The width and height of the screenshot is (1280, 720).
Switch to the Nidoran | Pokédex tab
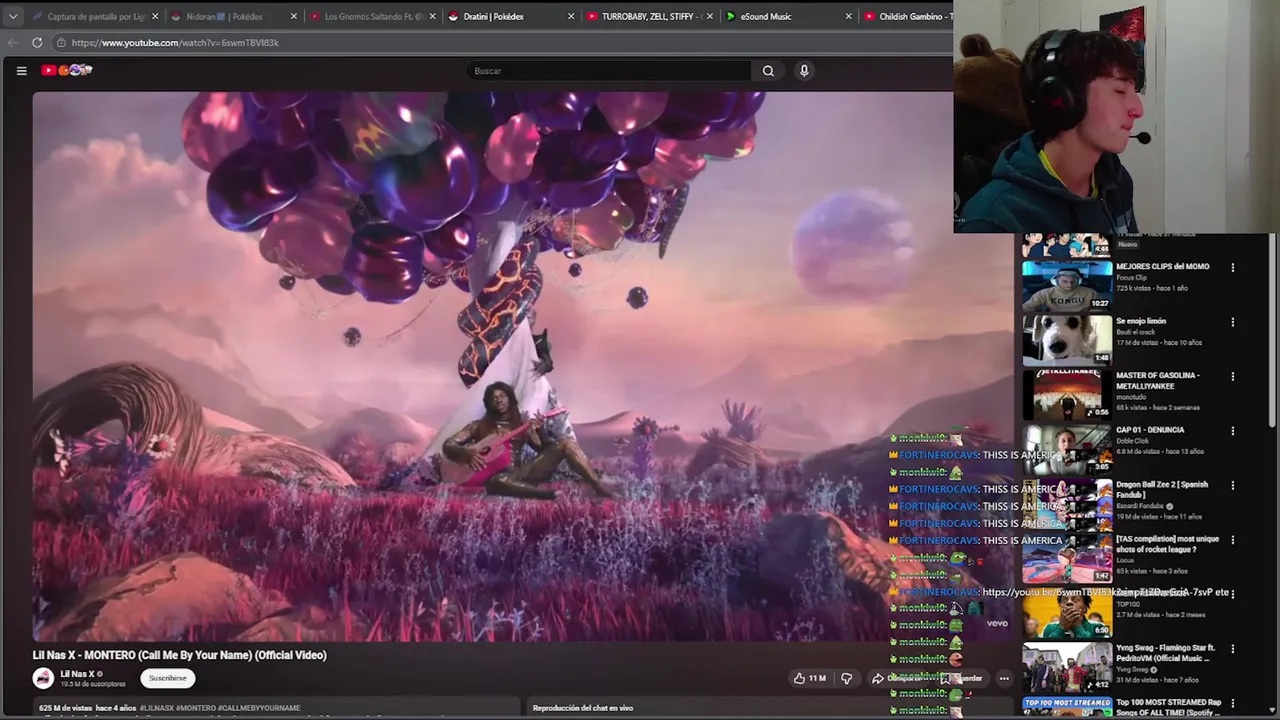pyautogui.click(x=232, y=16)
